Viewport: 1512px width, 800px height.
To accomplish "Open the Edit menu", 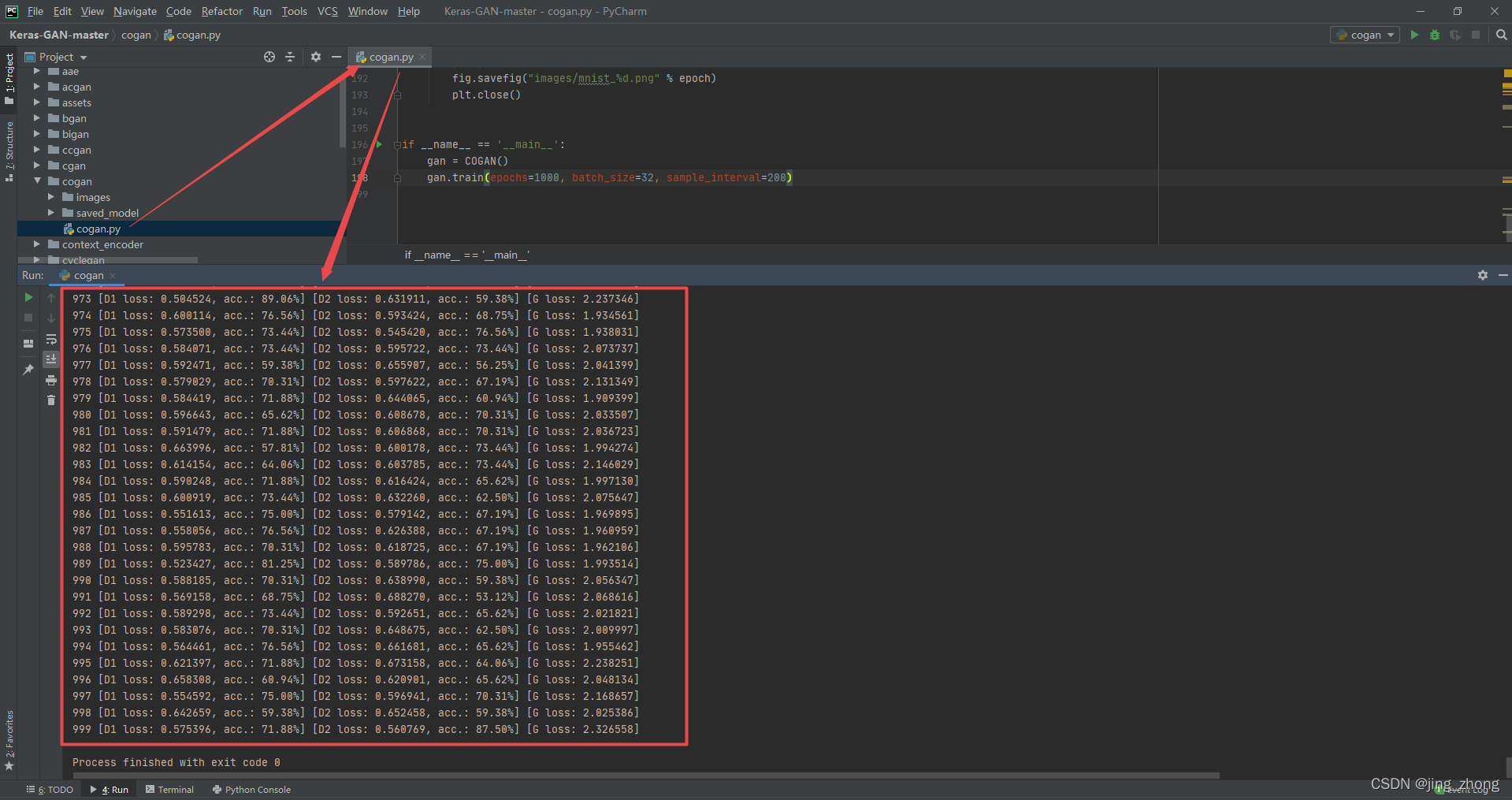I will click(x=62, y=11).
